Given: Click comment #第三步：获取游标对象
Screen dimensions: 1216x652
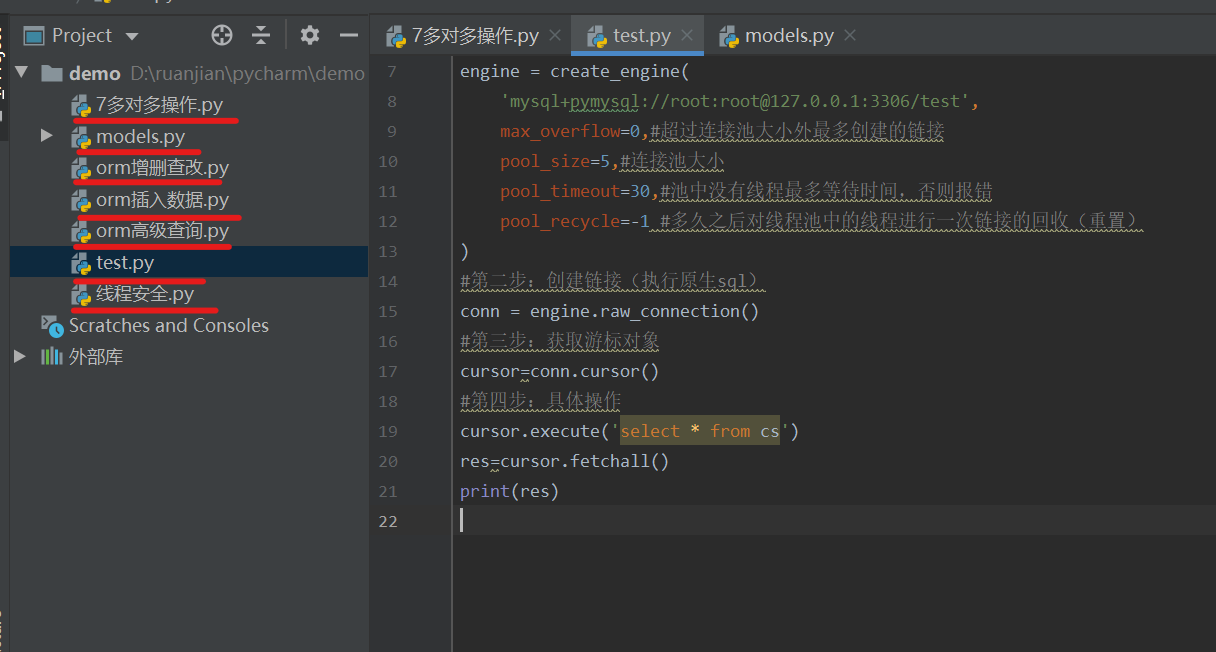Looking at the screenshot, I should 560,341.
